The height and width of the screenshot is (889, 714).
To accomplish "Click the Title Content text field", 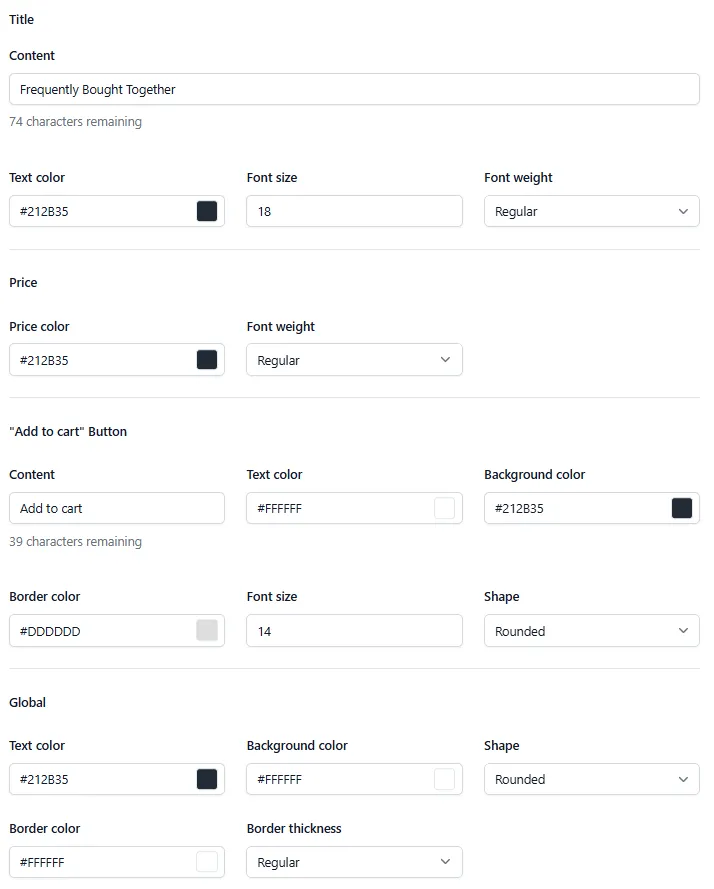I will pyautogui.click(x=354, y=89).
